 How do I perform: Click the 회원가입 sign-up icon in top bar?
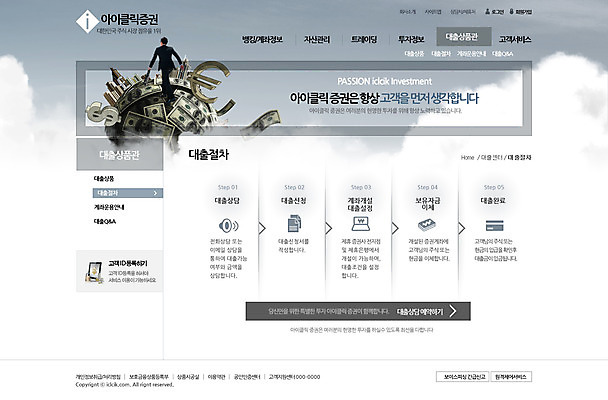511,12
